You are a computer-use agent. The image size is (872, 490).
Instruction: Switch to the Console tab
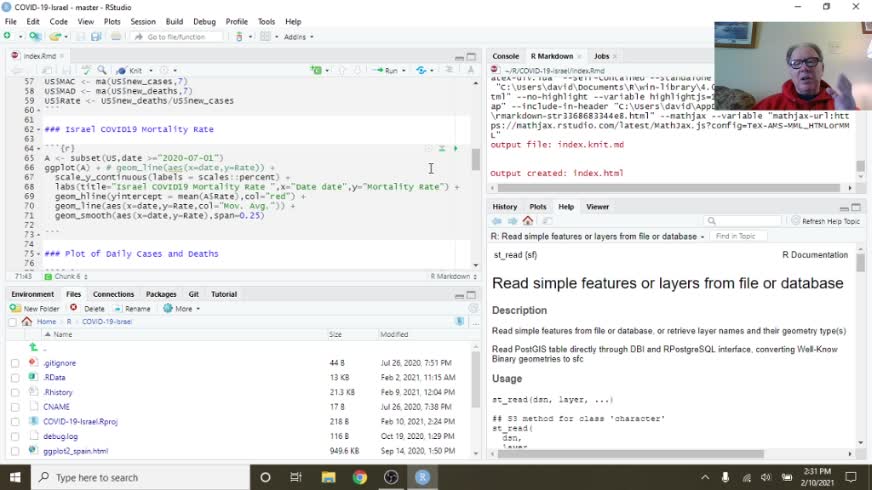[x=505, y=56]
